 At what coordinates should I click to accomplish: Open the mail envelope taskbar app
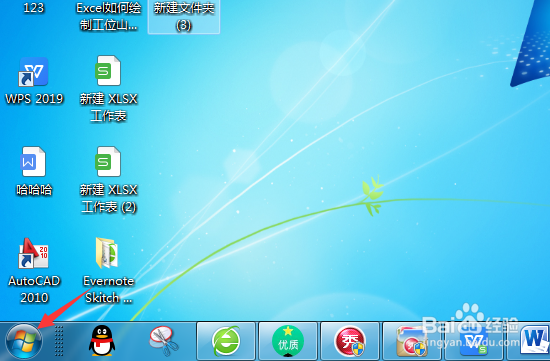pyautogui.click(x=412, y=341)
